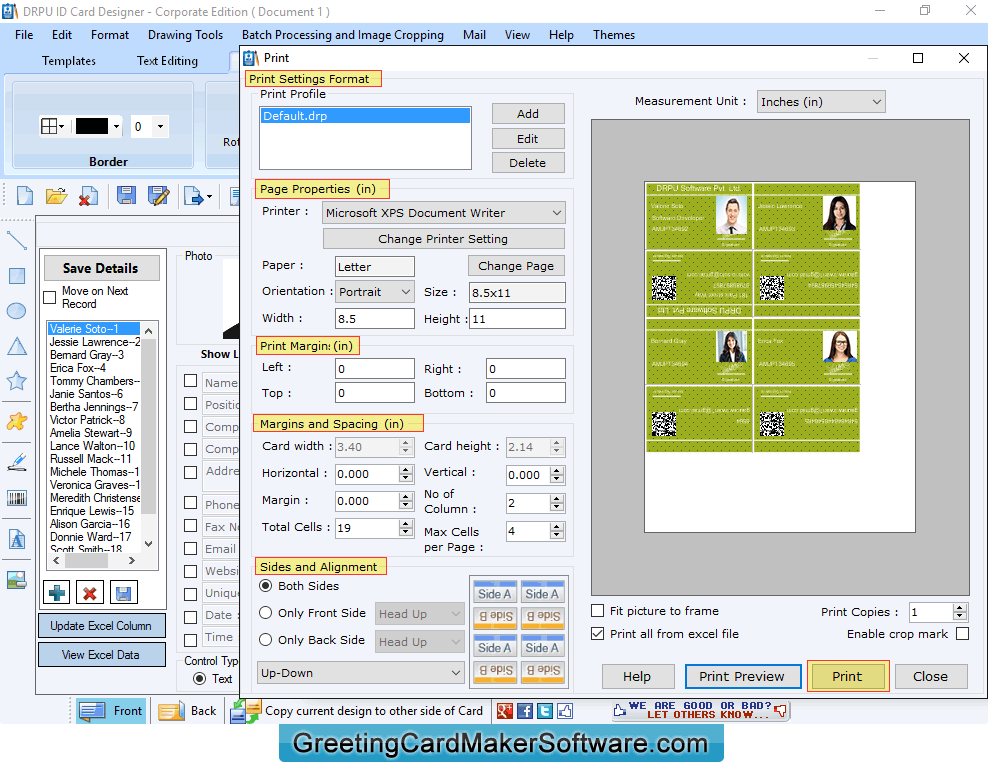Switch to Text Editing tab
The width and height of the screenshot is (988, 762).
pyautogui.click(x=167, y=61)
